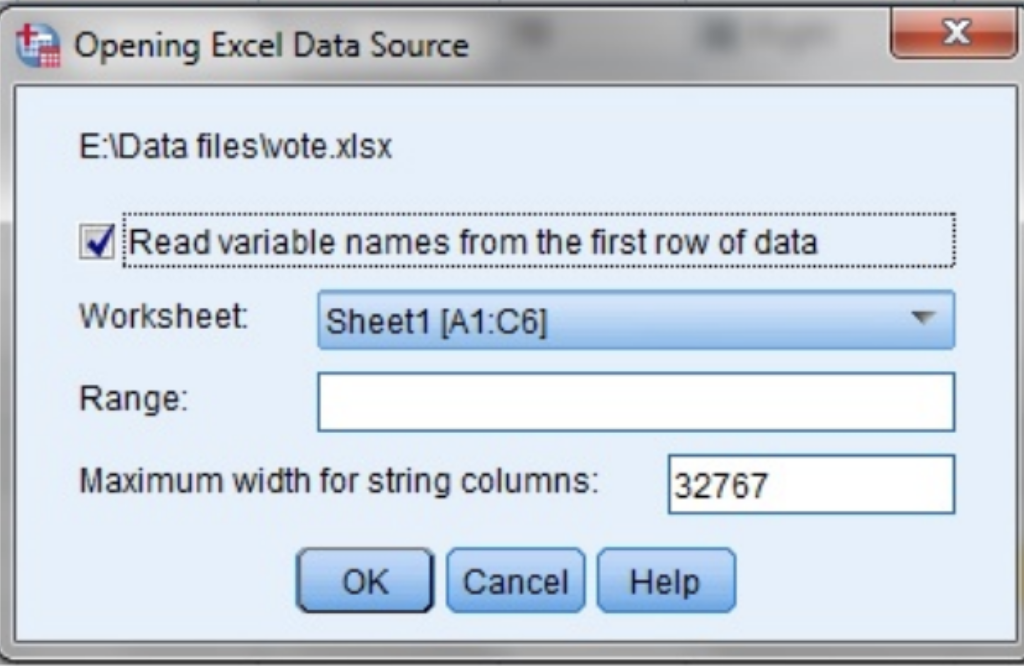
Task: Click inside the empty Range field
Action: pos(635,402)
